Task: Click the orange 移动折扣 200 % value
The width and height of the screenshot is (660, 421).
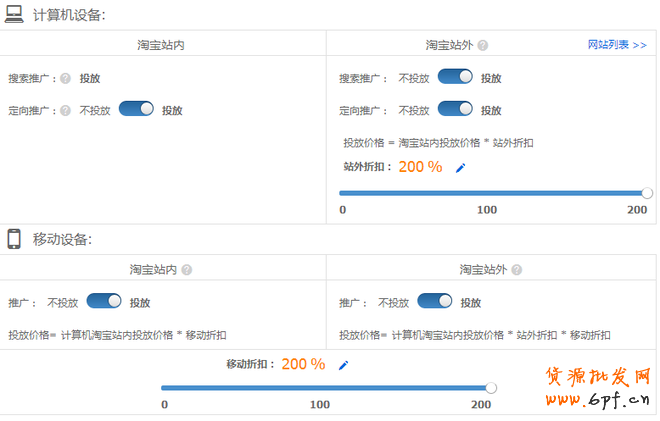Action: 303,364
